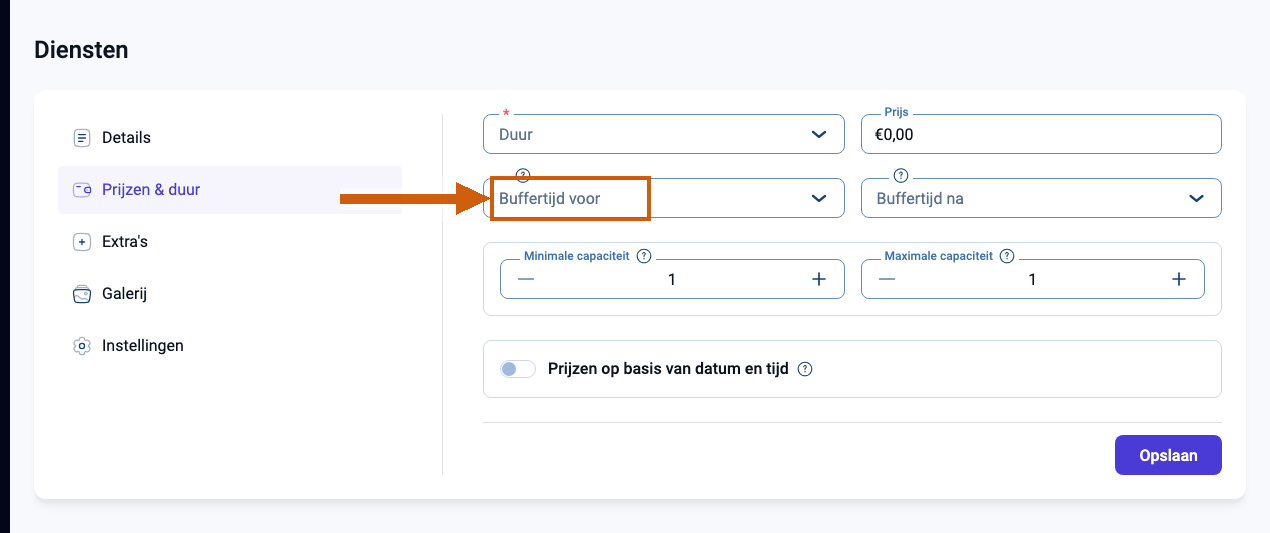Decrease Maximale capaciteit with minus button
The width and height of the screenshot is (1270, 533).
(x=887, y=279)
